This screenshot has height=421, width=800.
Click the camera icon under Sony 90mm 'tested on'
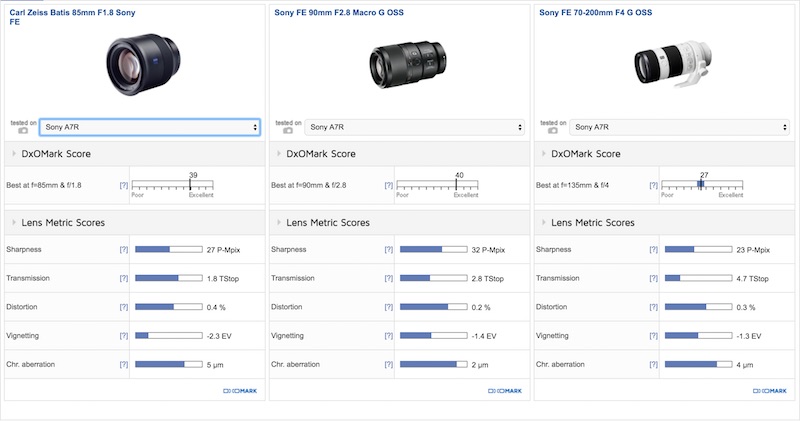click(x=288, y=131)
